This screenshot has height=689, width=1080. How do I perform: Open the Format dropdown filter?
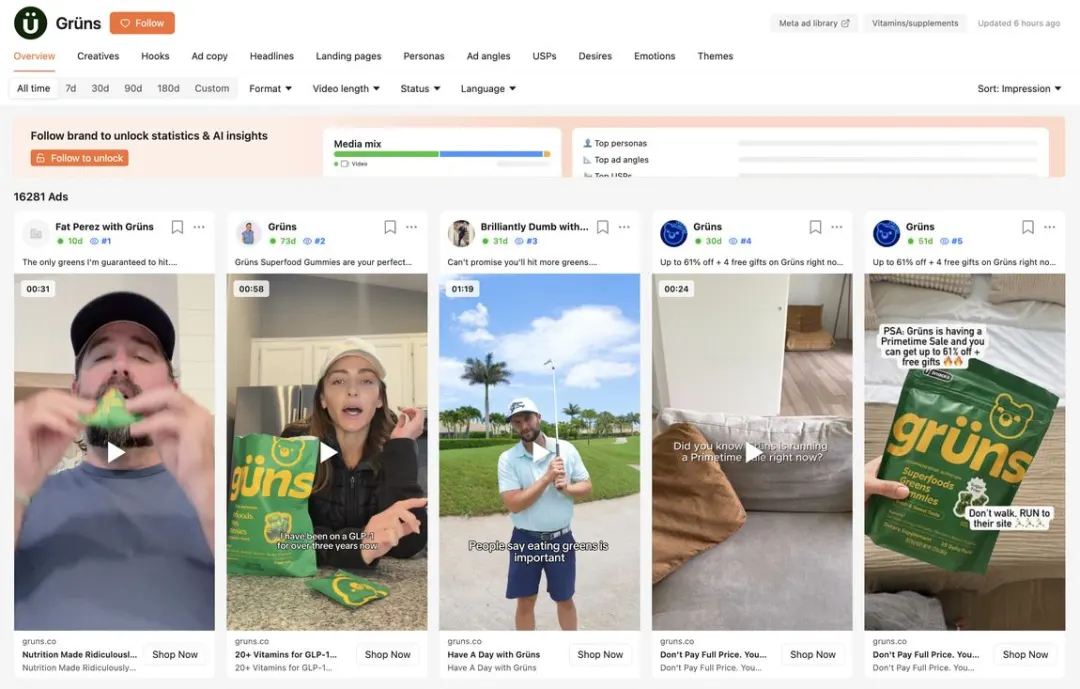click(x=271, y=89)
